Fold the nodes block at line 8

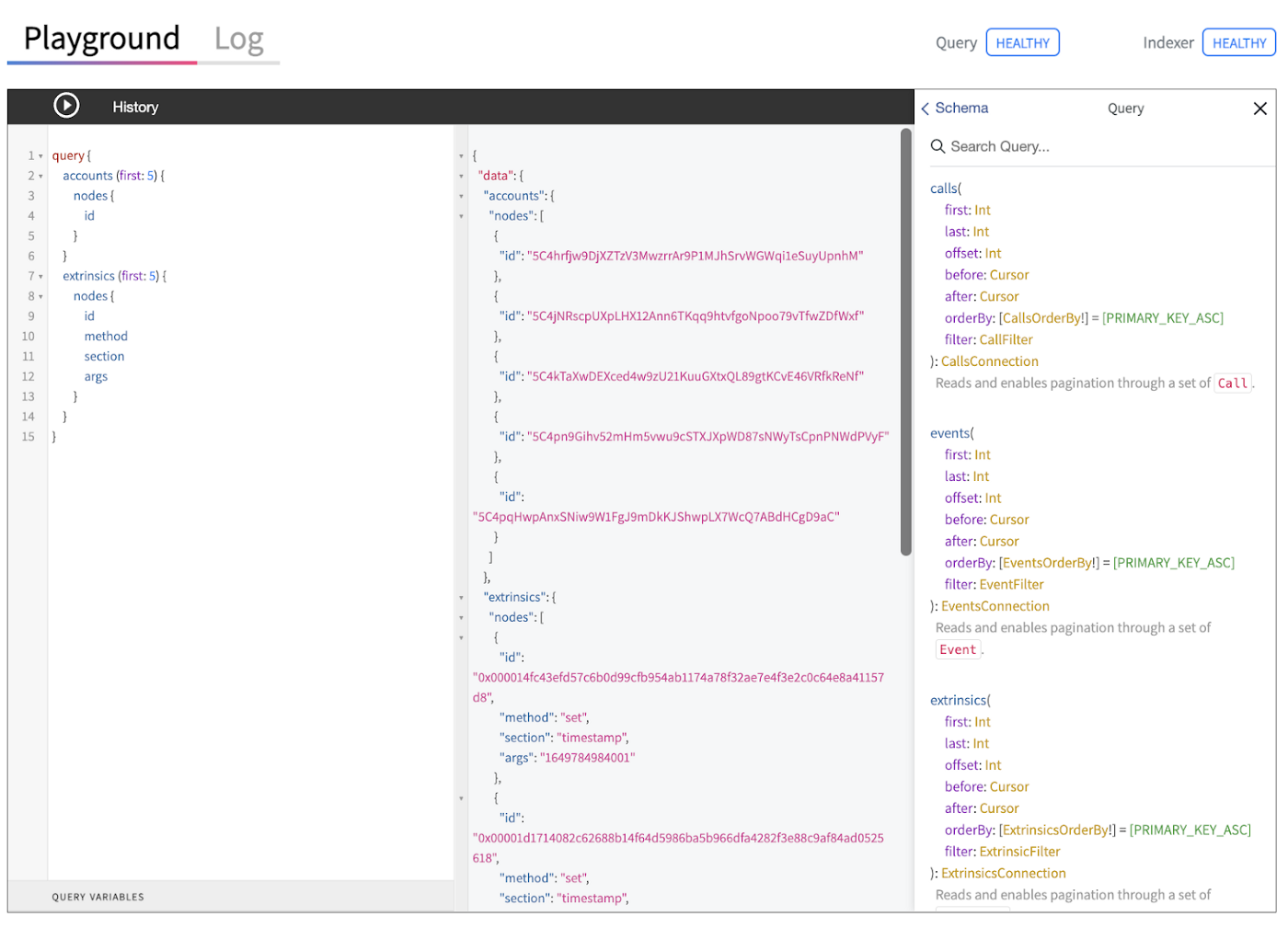point(40,297)
